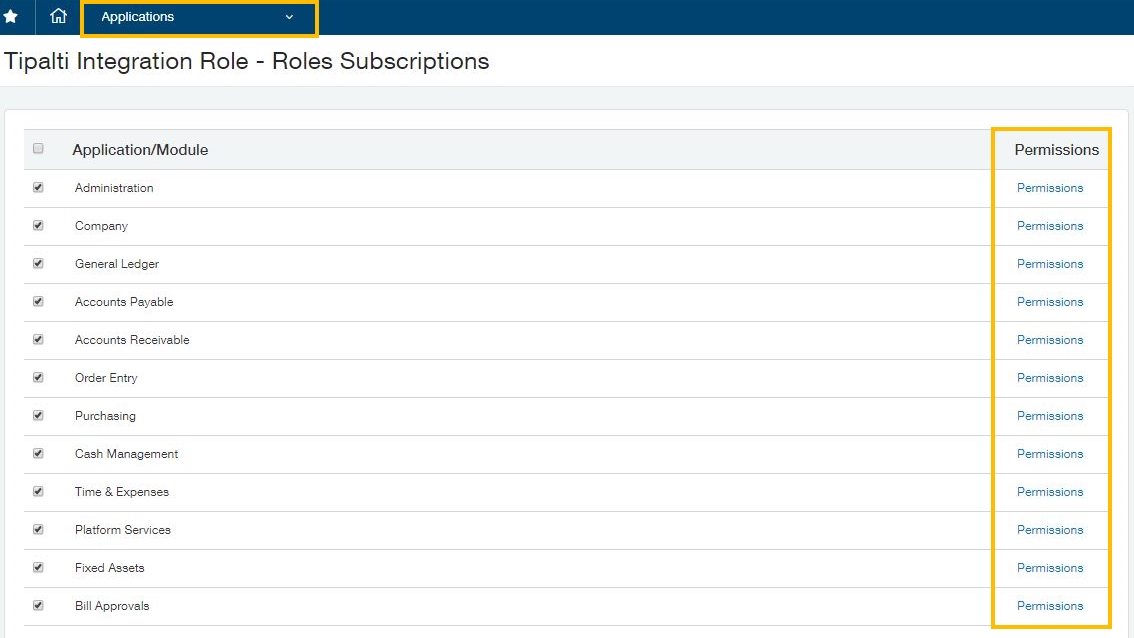Open Permissions link for Company

pyautogui.click(x=1049, y=226)
